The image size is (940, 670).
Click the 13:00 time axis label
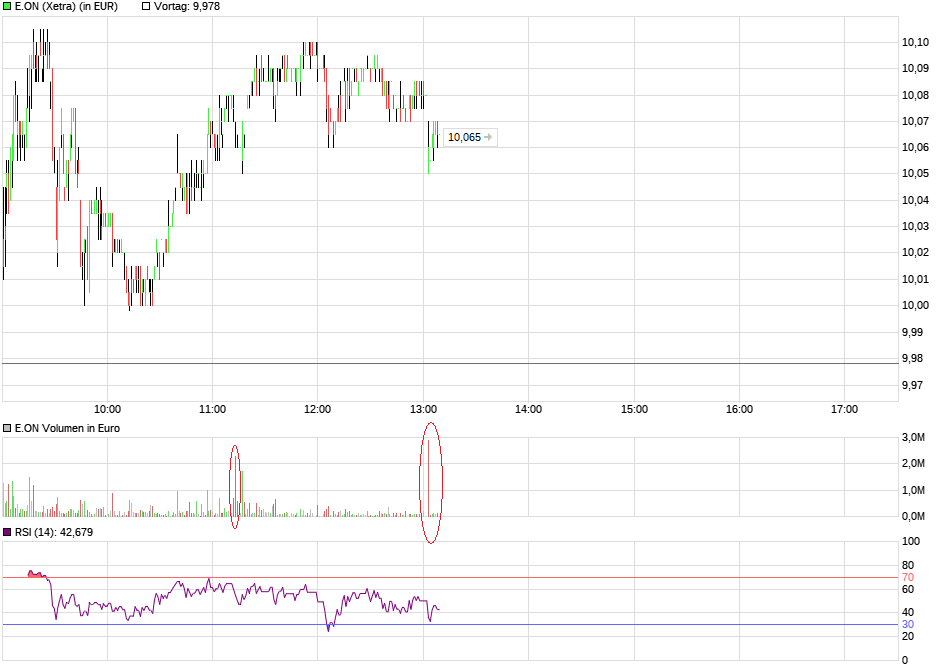click(x=423, y=409)
